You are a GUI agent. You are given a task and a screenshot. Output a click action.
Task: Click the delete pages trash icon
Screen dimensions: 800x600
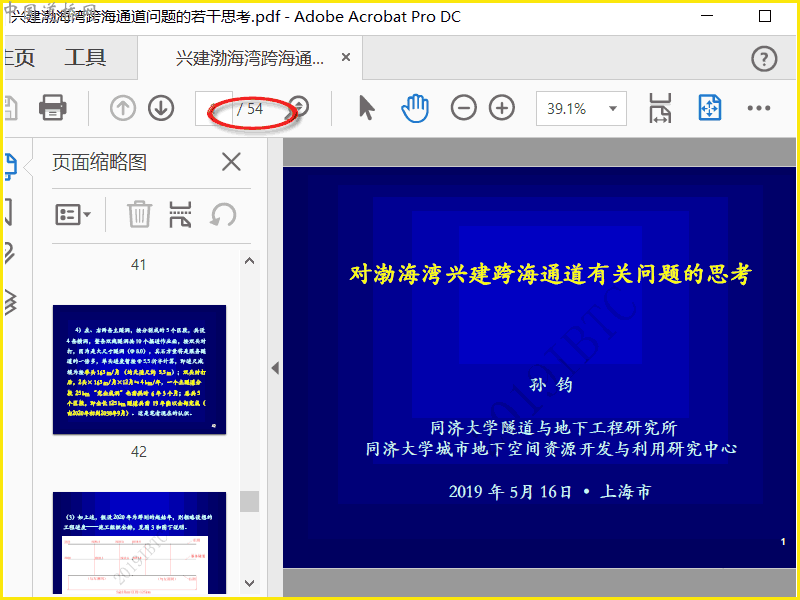[x=139, y=214]
